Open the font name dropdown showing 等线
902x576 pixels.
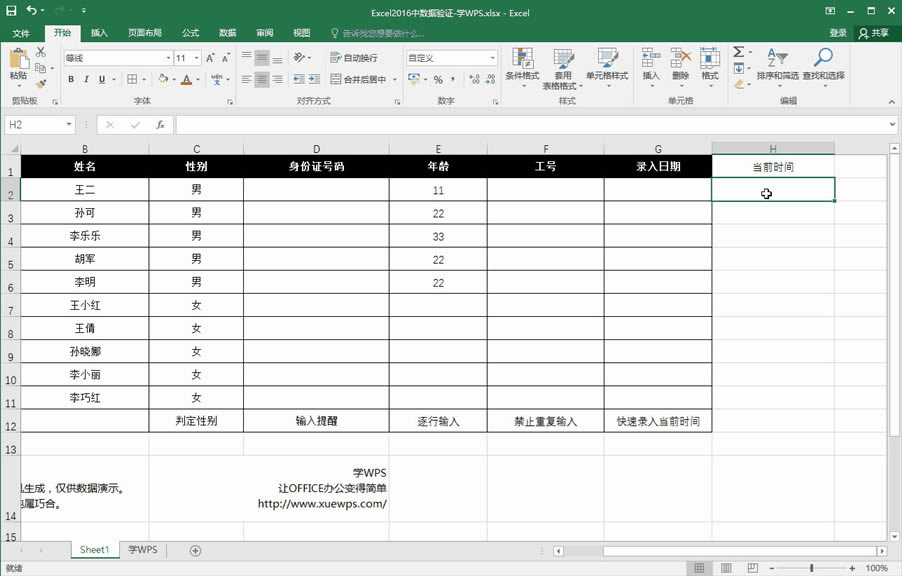click(115, 57)
